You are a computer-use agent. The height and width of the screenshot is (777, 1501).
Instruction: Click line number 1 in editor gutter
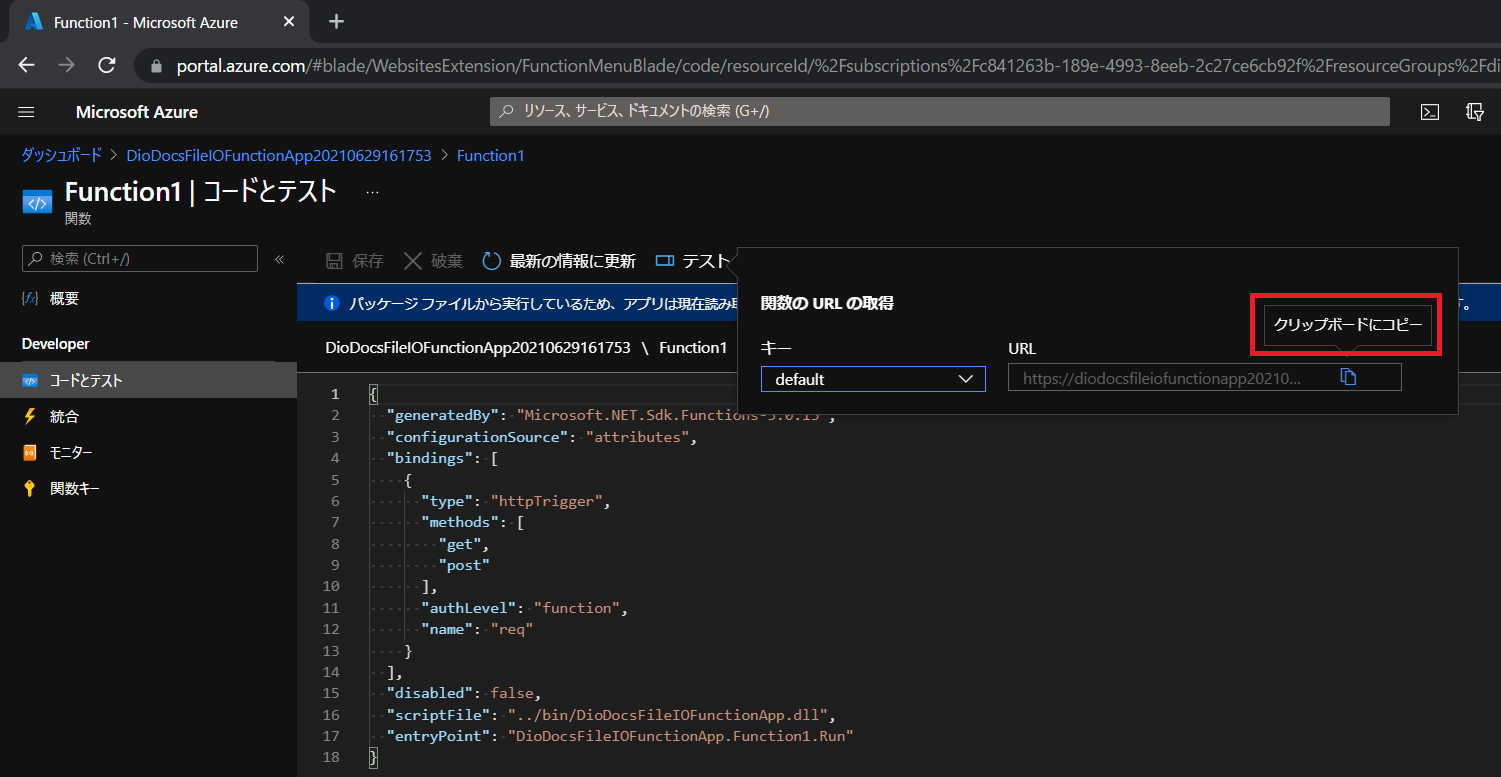pos(335,394)
